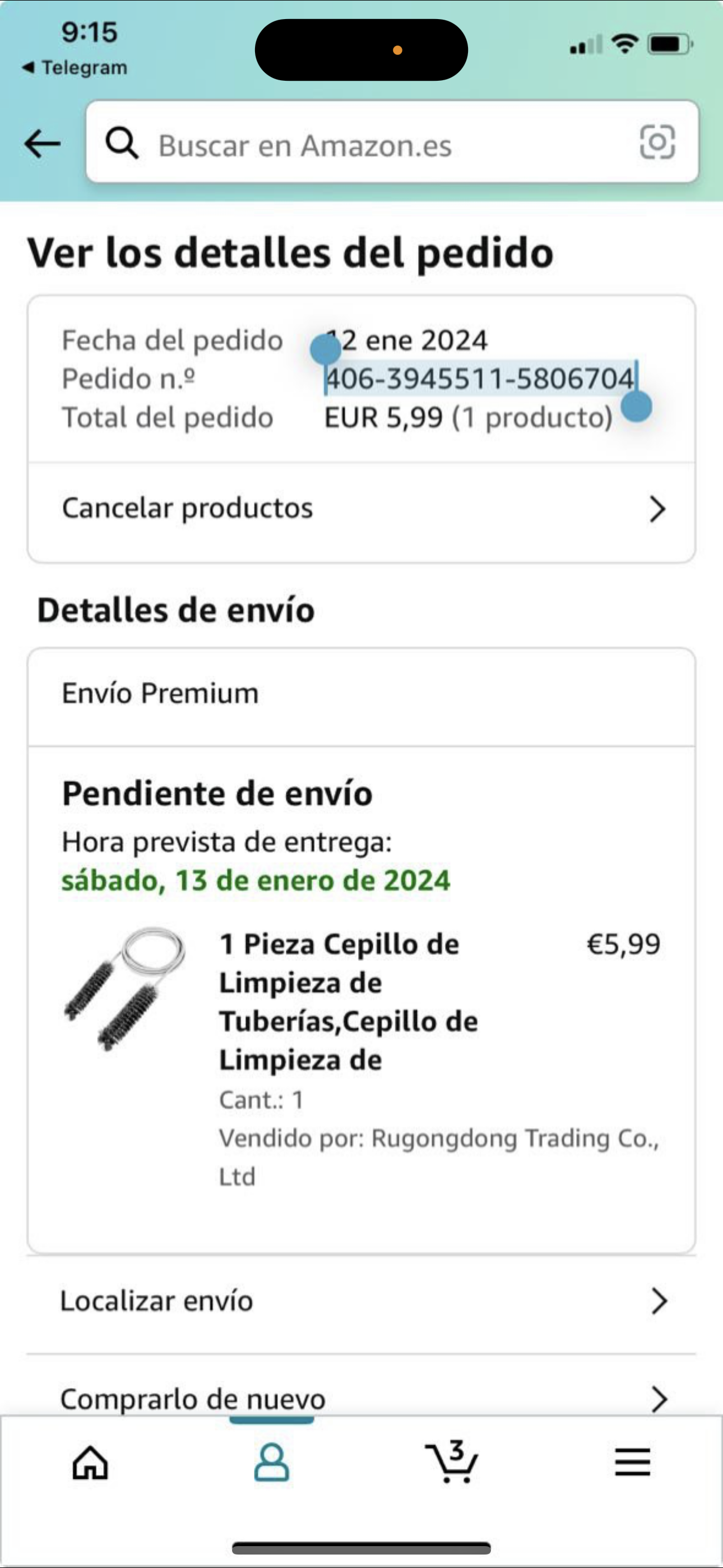Screen dimensions: 723x1568
Task: Tap the highlighted order number 406-3945511-5806704
Action: tap(480, 379)
